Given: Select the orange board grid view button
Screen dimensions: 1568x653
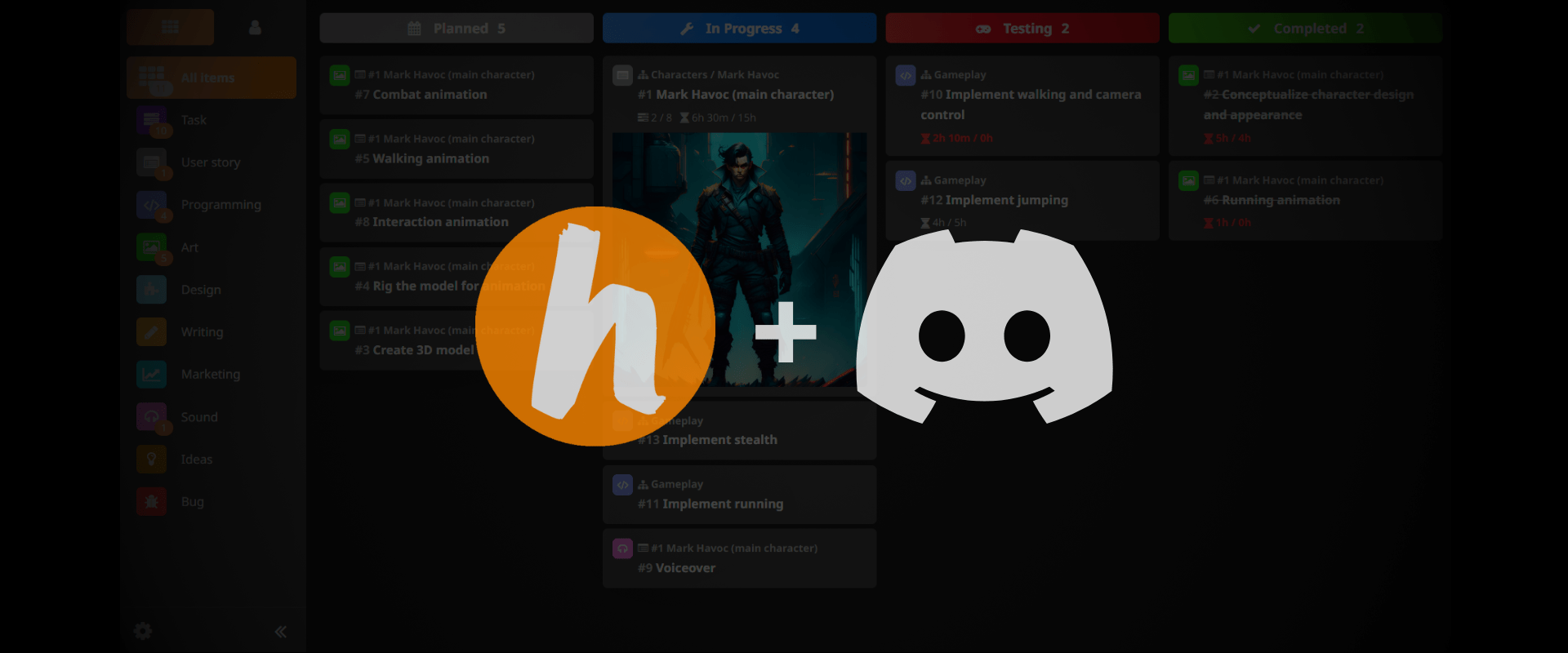Looking at the screenshot, I should [170, 28].
